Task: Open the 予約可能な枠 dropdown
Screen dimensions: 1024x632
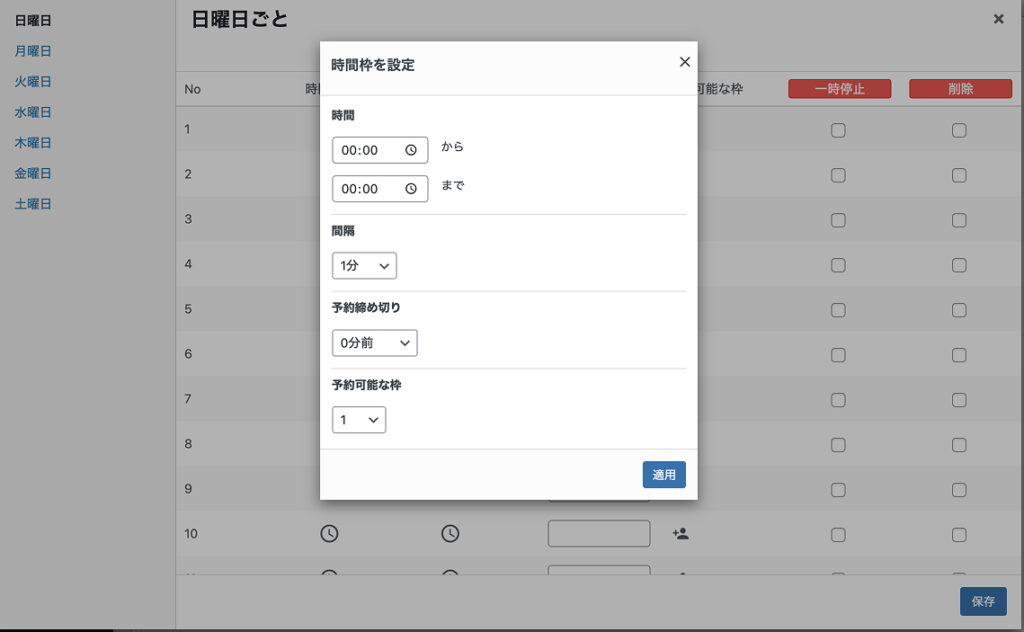Action: tap(359, 420)
